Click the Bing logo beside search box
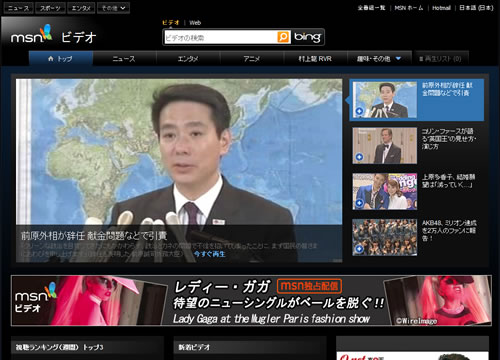 (x=308, y=37)
